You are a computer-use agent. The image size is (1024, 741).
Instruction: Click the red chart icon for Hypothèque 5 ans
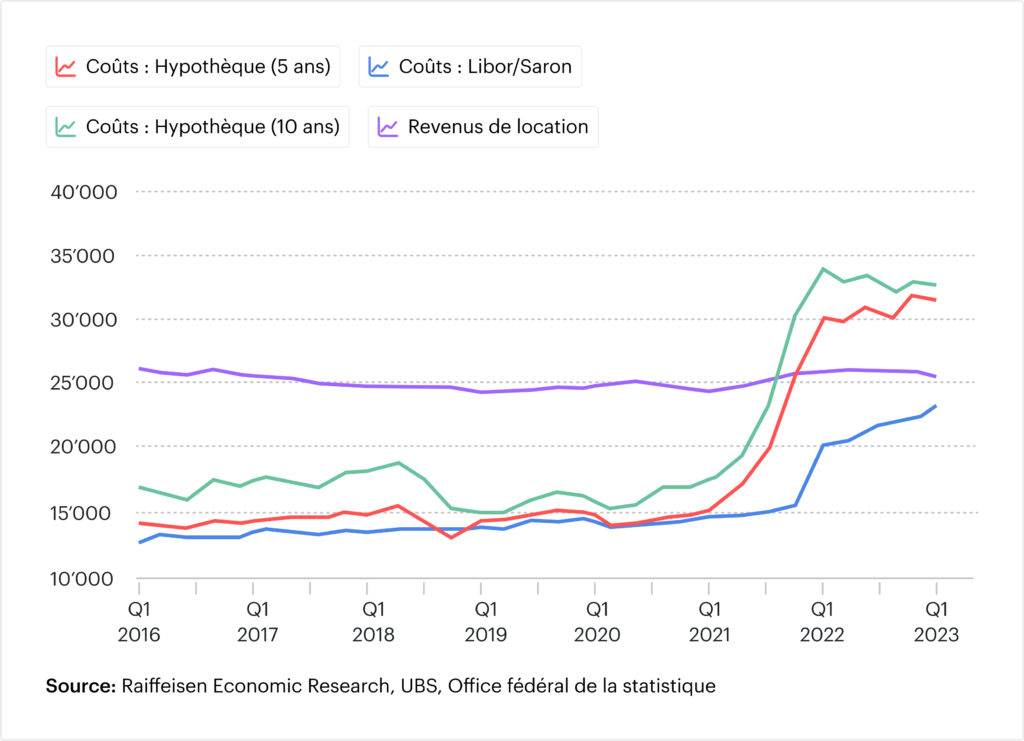pos(65,67)
